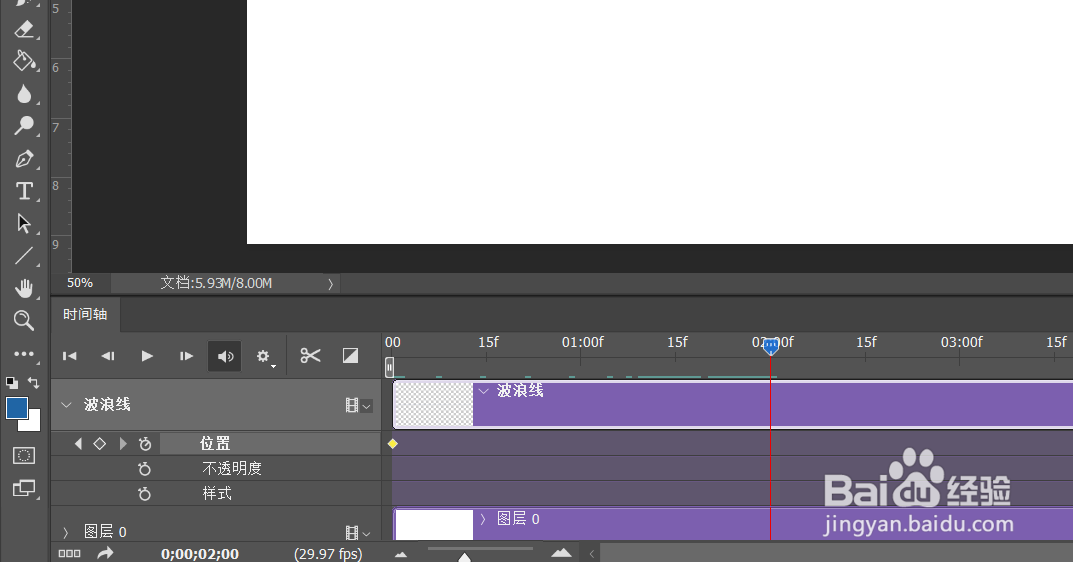Add or remove 位置 keyframe diamond

(x=100, y=444)
